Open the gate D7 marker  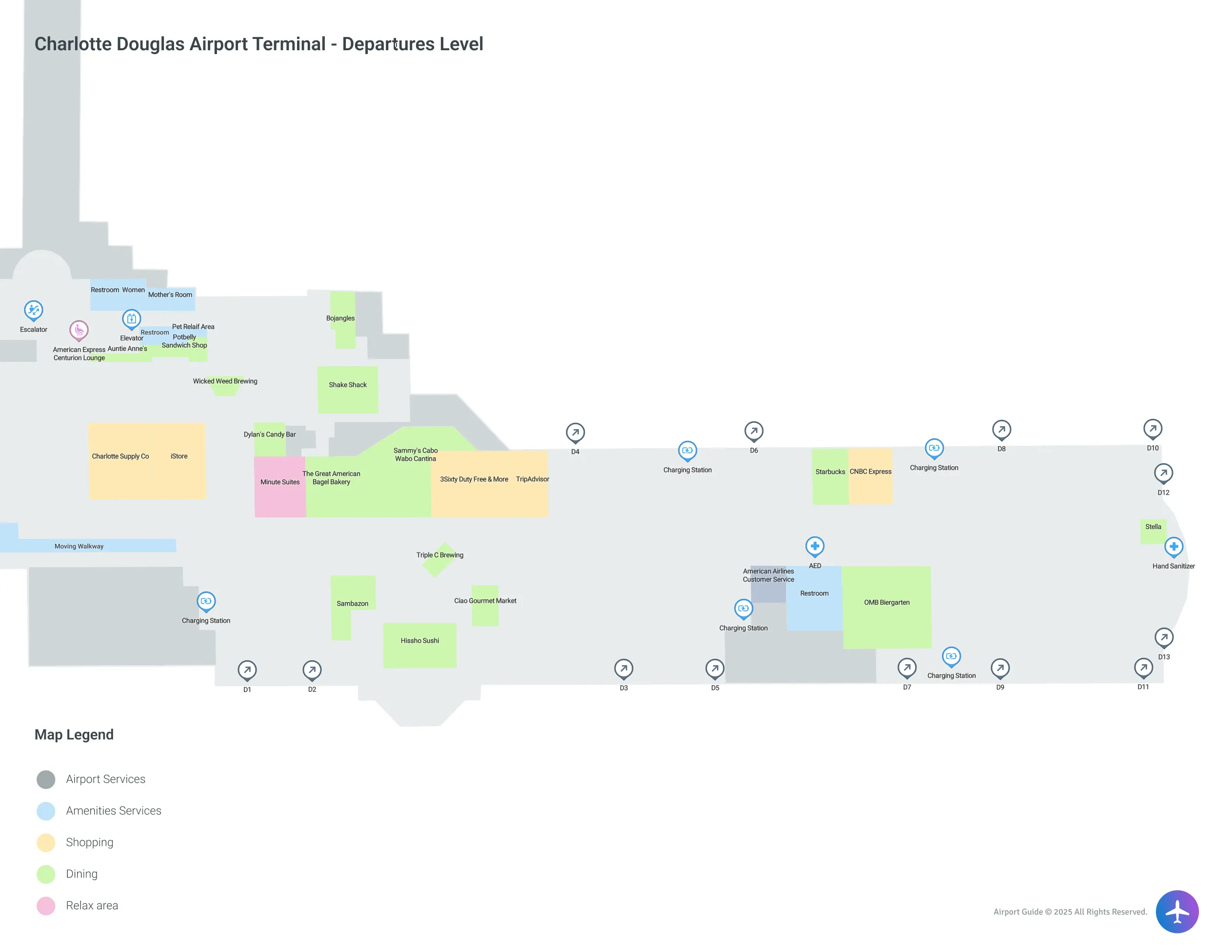907,669
